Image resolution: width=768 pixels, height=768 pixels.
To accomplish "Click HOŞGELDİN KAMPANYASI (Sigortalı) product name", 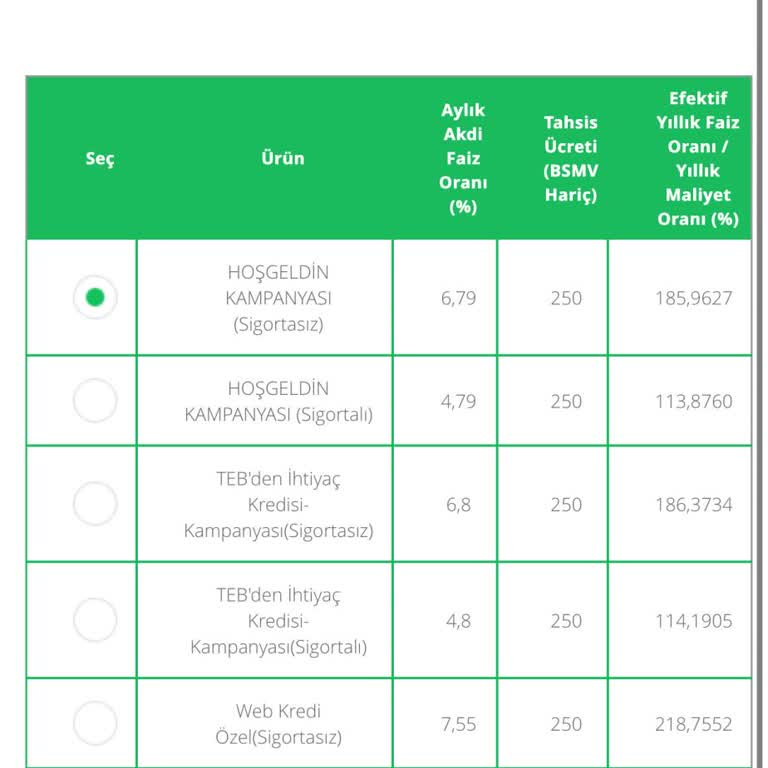I will [278, 401].
